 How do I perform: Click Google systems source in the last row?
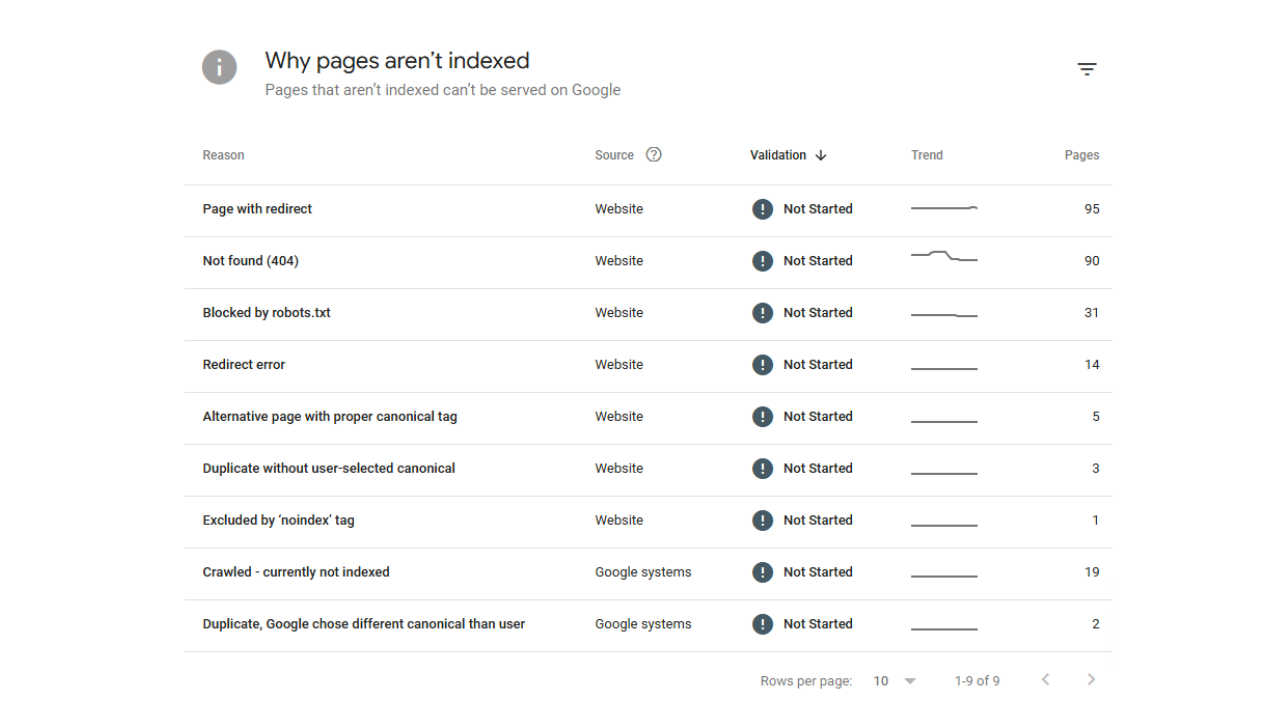pos(643,625)
